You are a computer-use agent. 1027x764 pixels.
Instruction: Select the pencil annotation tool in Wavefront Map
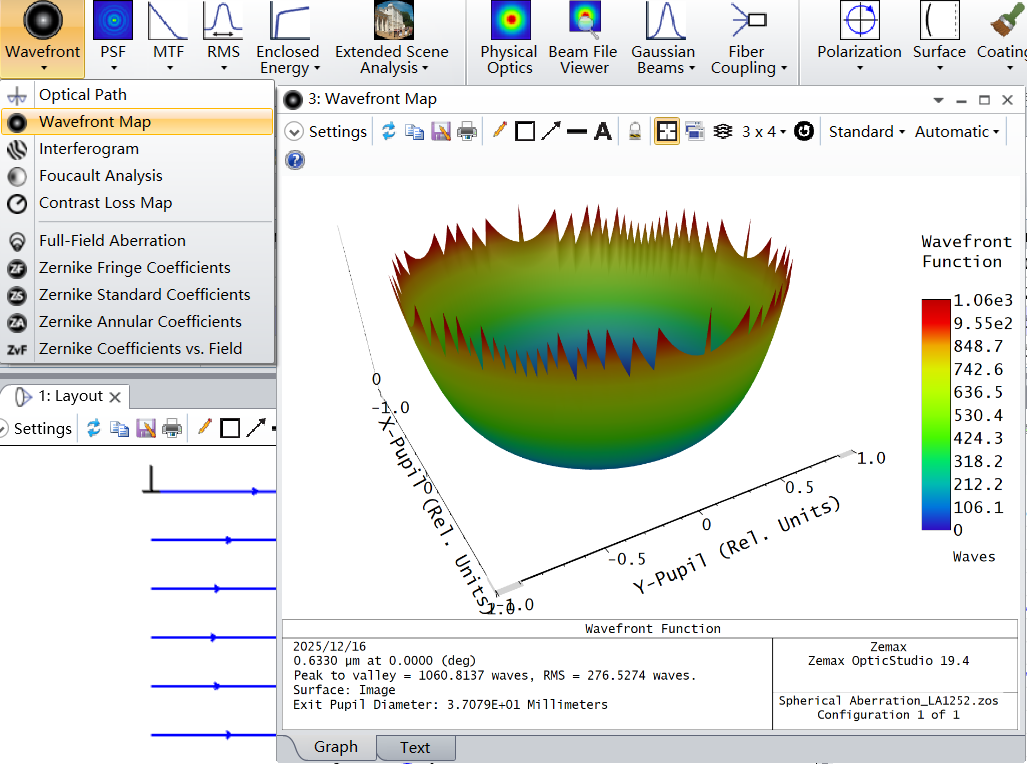coord(500,130)
